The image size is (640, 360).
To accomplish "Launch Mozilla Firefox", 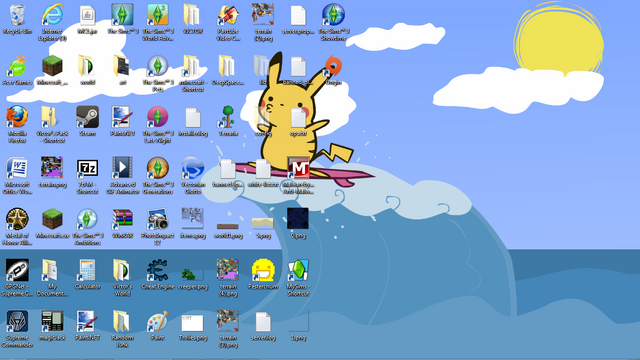I will (17, 118).
